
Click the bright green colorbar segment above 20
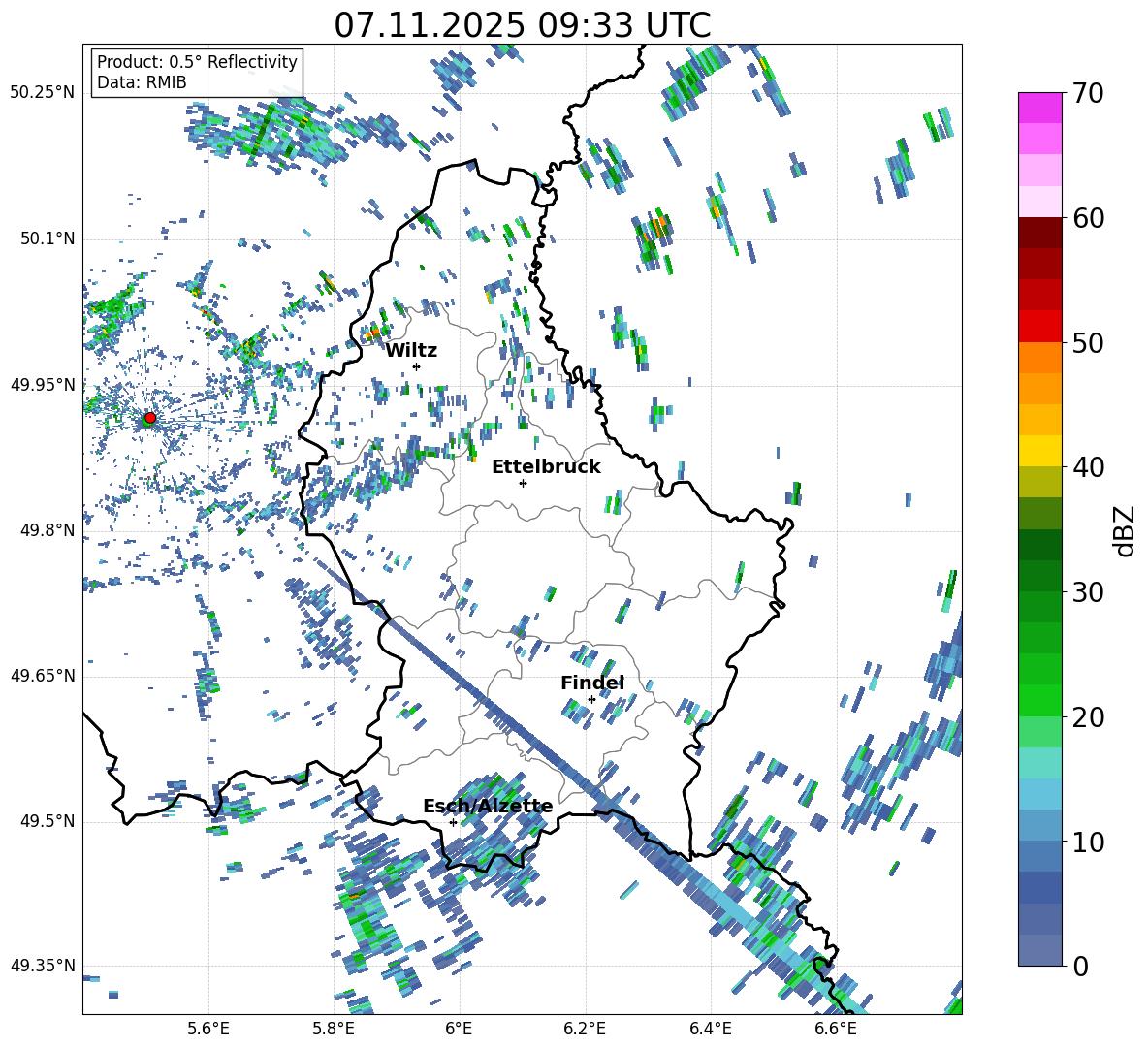click(1039, 700)
